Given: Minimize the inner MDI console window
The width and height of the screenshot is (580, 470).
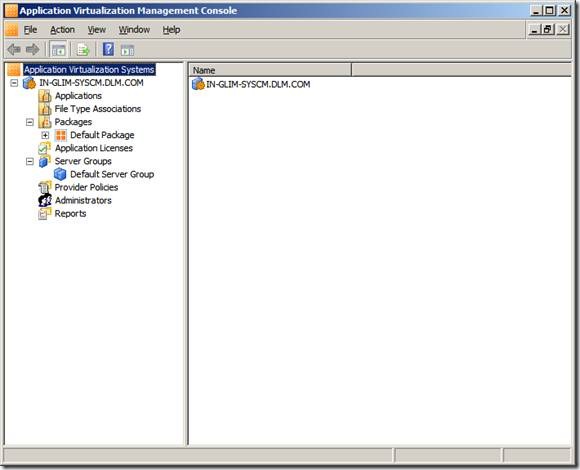Looking at the screenshot, I should pos(534,29).
